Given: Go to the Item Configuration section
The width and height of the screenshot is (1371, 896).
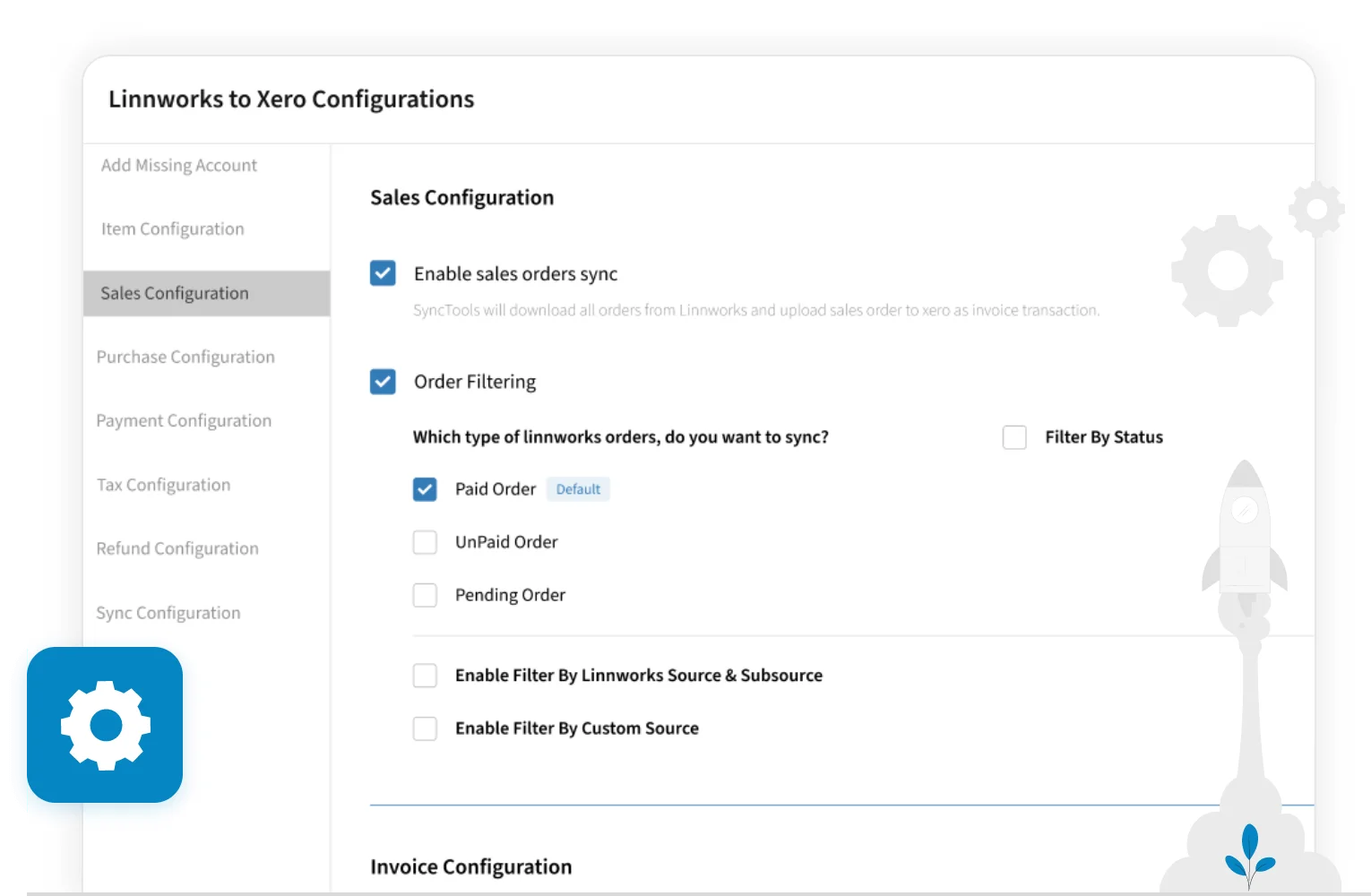Looking at the screenshot, I should pyautogui.click(x=172, y=229).
